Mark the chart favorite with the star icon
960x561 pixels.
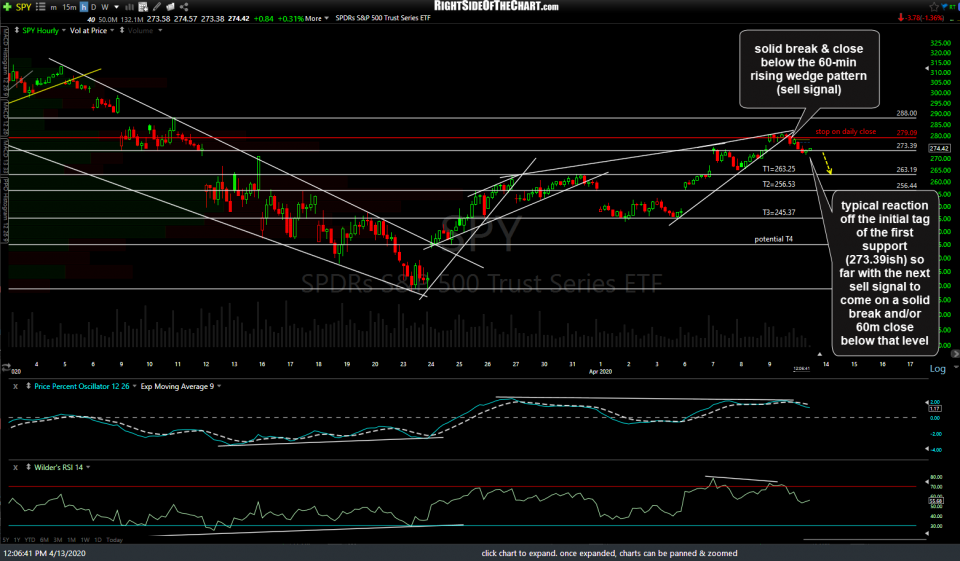pyautogui.click(x=934, y=7)
